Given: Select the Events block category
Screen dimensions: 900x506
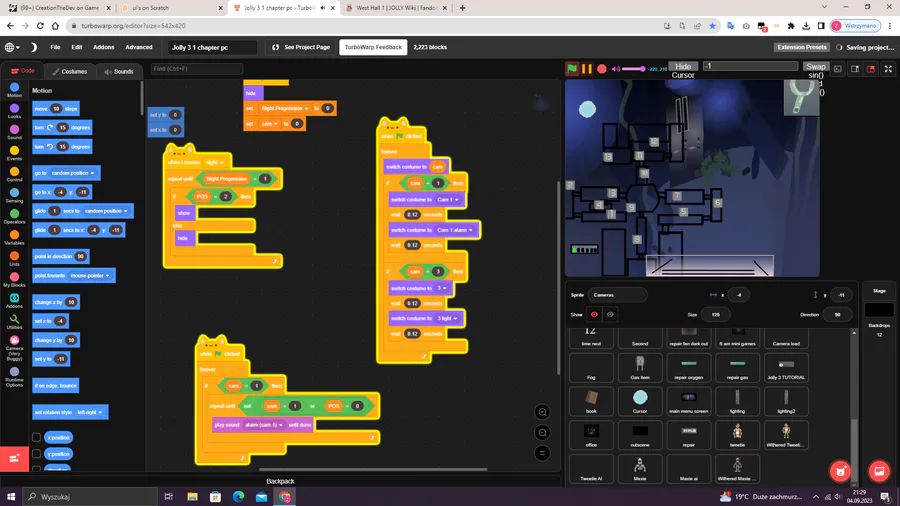Looking at the screenshot, I should 14,154.
